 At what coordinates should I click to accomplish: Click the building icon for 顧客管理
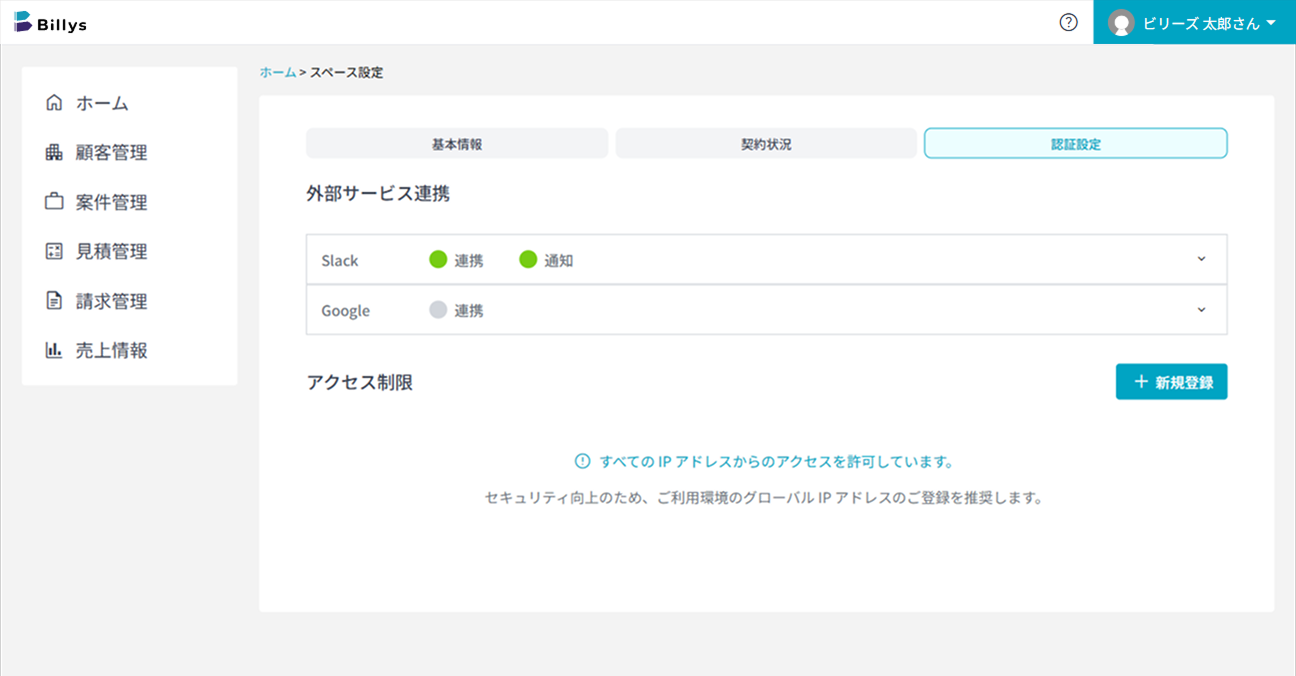pyautogui.click(x=54, y=152)
